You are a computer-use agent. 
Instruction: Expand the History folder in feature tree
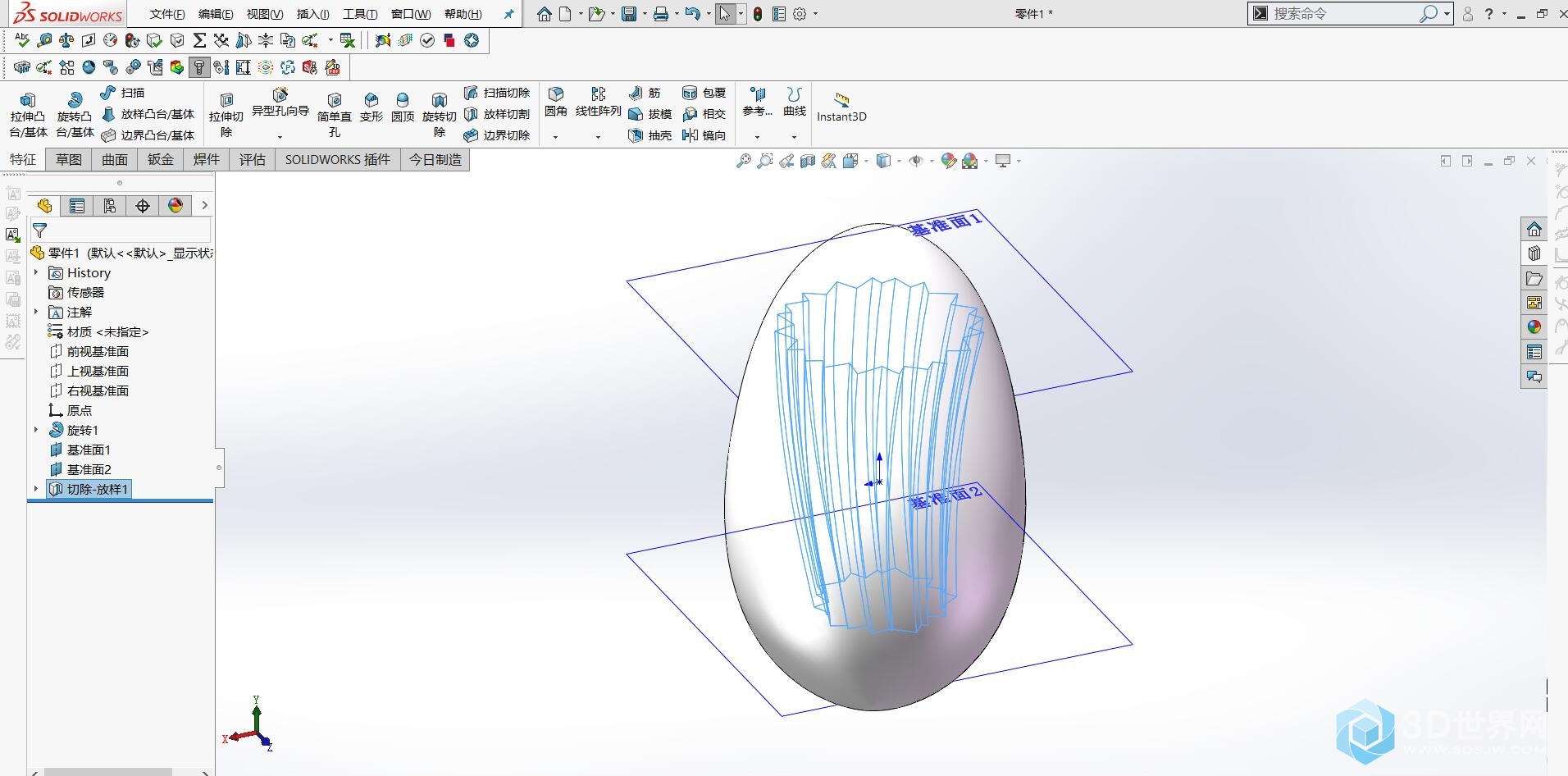point(36,272)
